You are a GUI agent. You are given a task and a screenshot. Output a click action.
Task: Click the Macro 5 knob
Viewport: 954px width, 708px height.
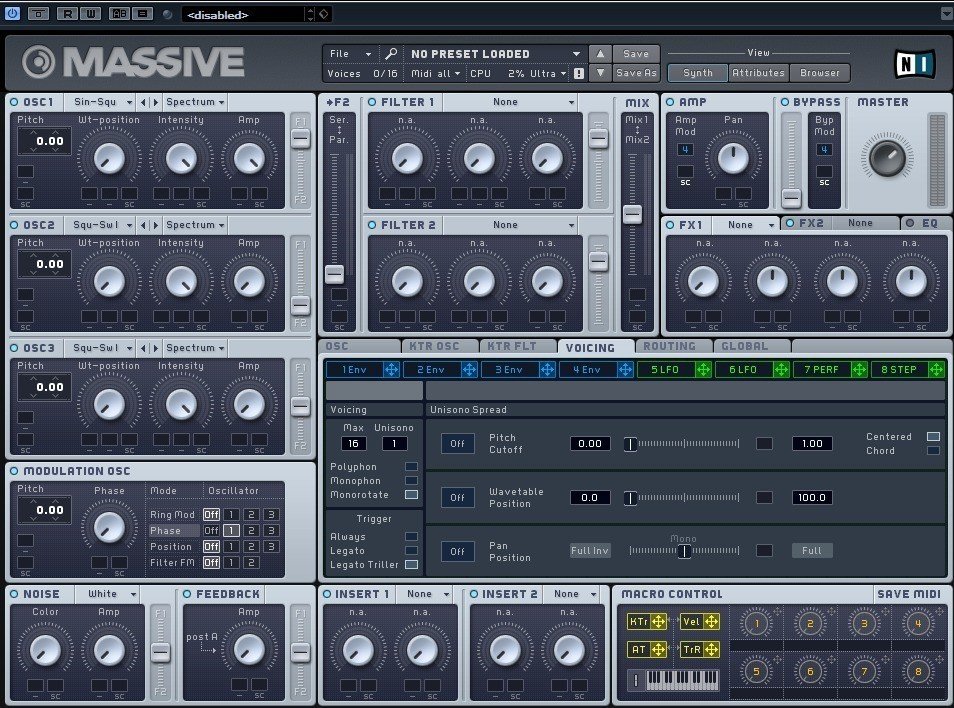click(756, 672)
